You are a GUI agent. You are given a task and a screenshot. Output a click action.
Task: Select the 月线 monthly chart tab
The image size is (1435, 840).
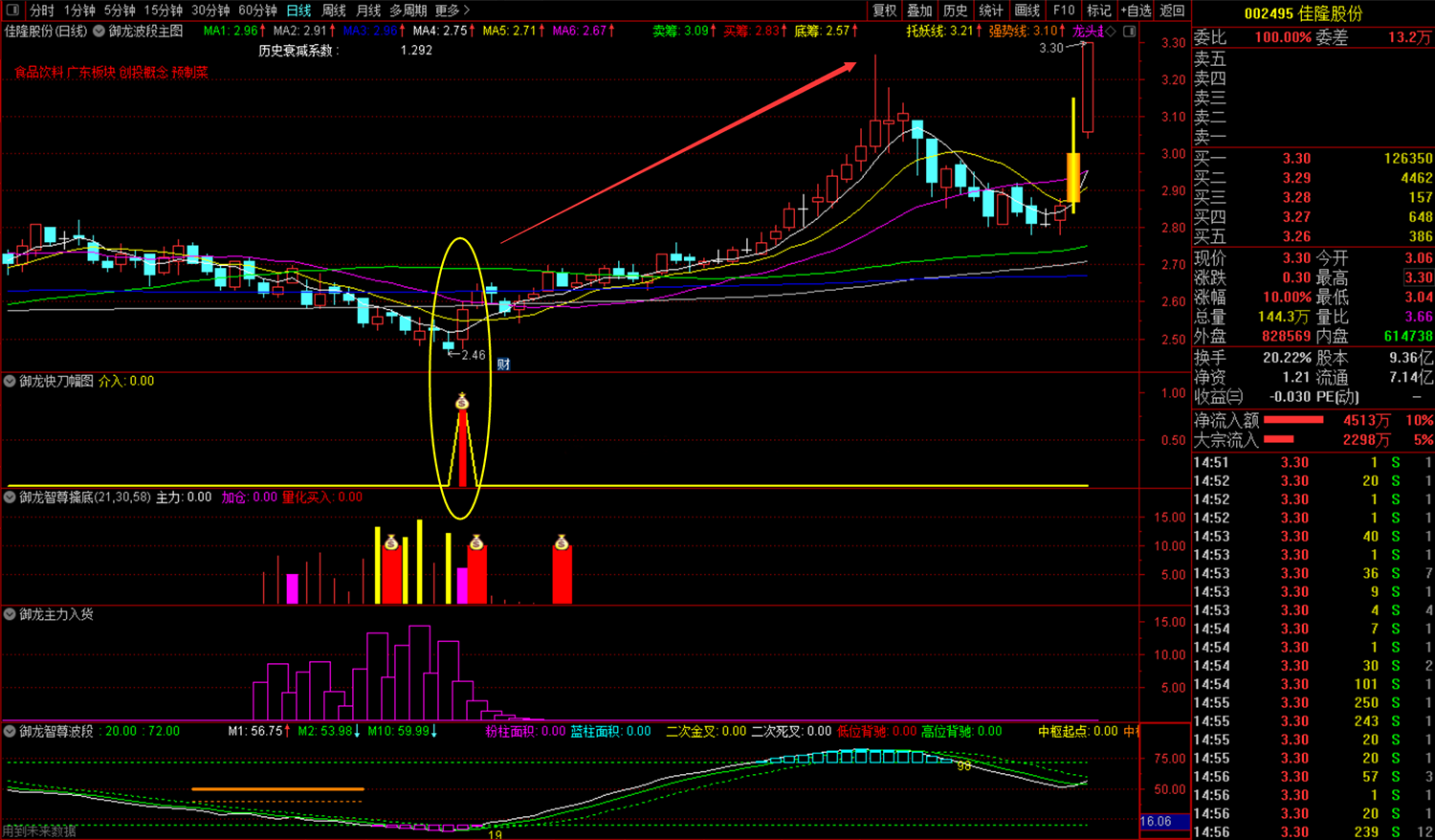coord(368,11)
